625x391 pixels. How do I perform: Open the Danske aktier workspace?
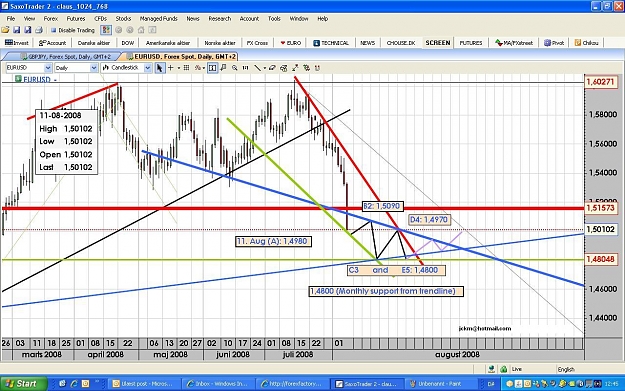pos(94,43)
